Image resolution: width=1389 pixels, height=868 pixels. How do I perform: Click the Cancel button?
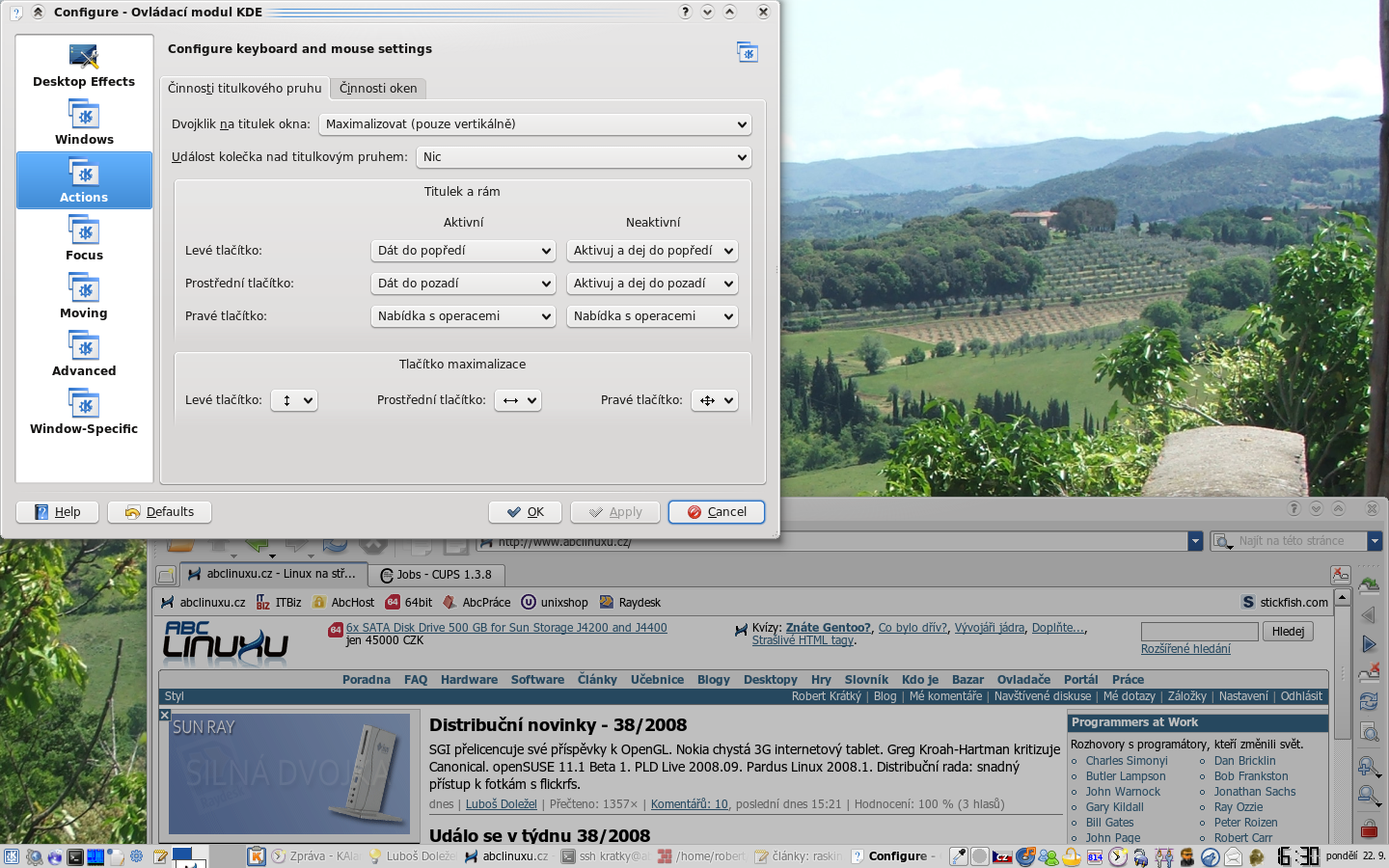click(717, 512)
